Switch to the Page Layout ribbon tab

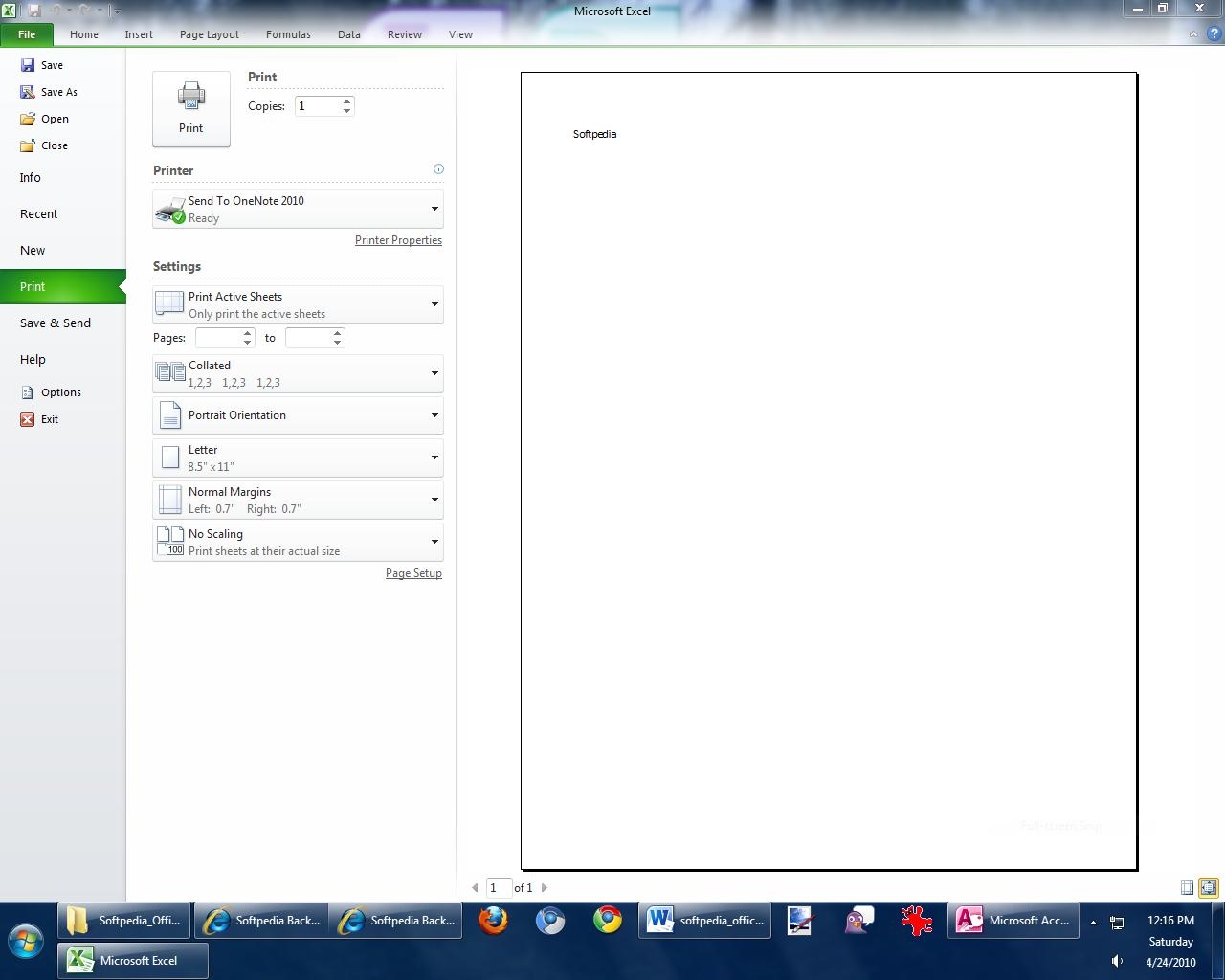point(209,34)
